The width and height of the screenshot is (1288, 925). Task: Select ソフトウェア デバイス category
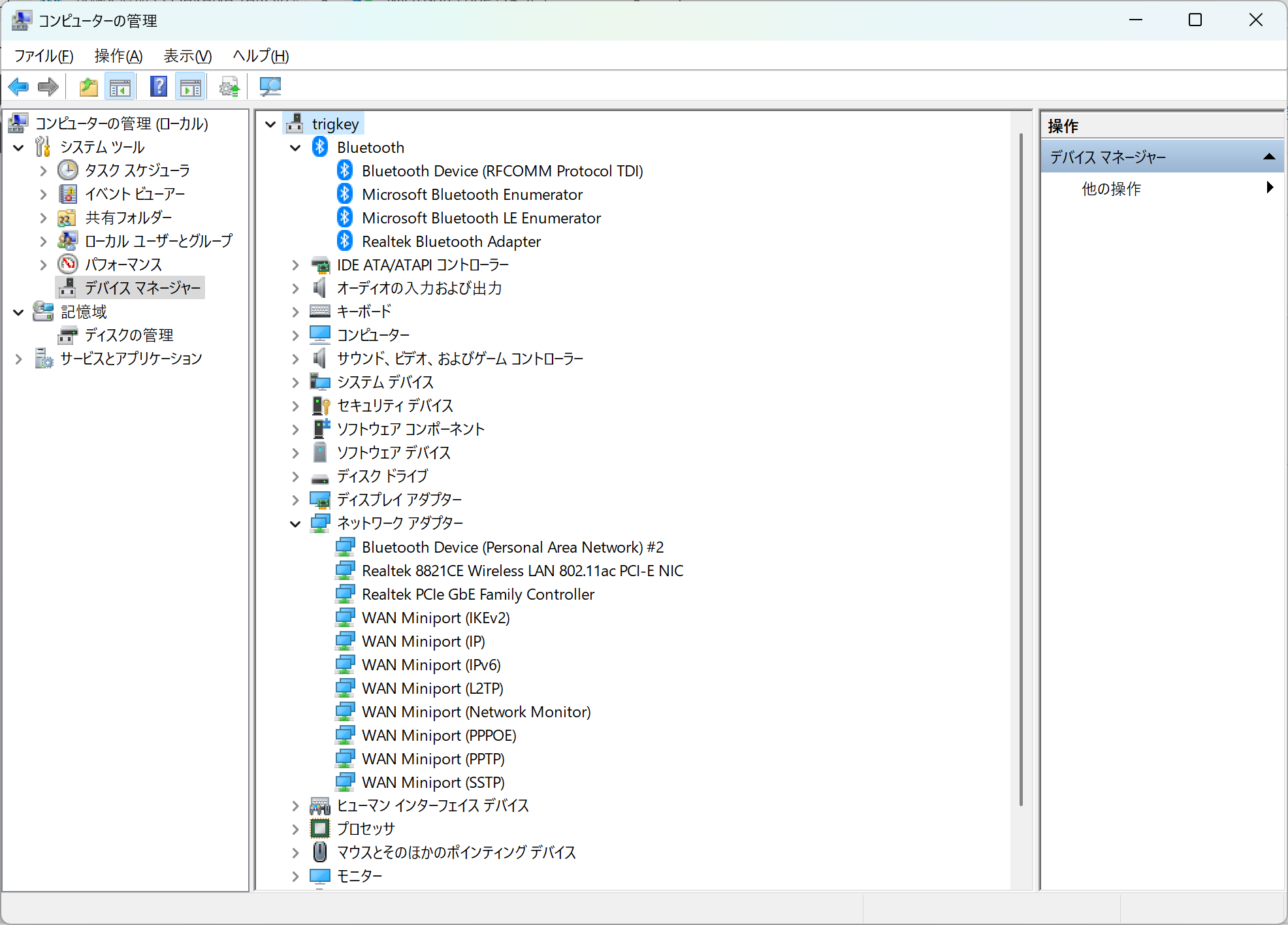click(x=393, y=453)
